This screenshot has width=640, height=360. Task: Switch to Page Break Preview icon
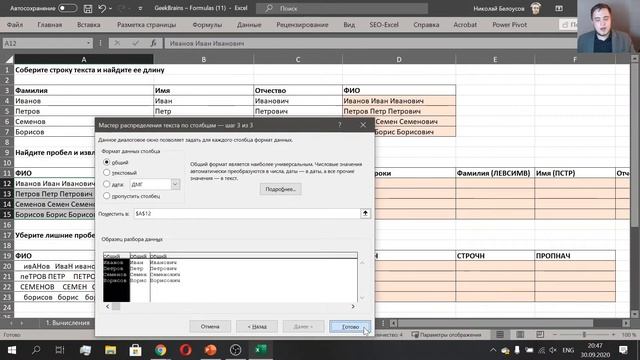tap(540, 335)
